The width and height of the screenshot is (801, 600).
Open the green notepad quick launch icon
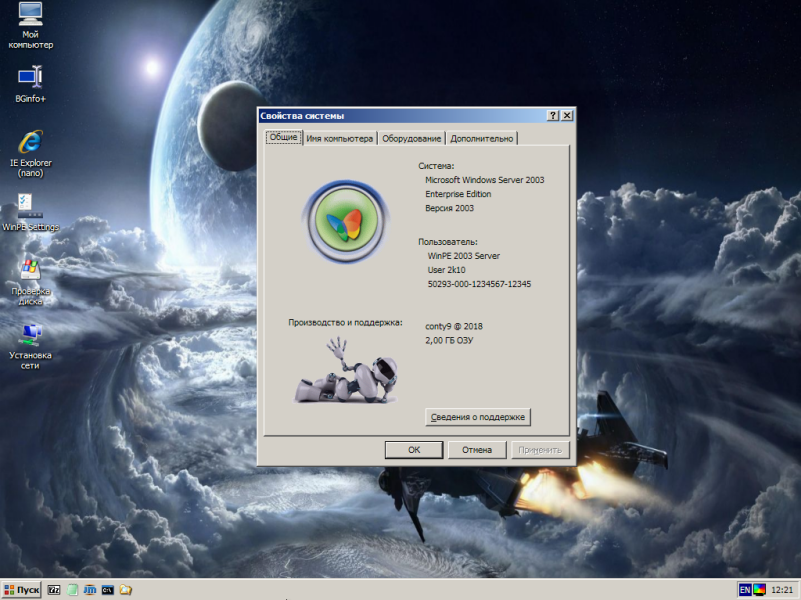(x=72, y=590)
